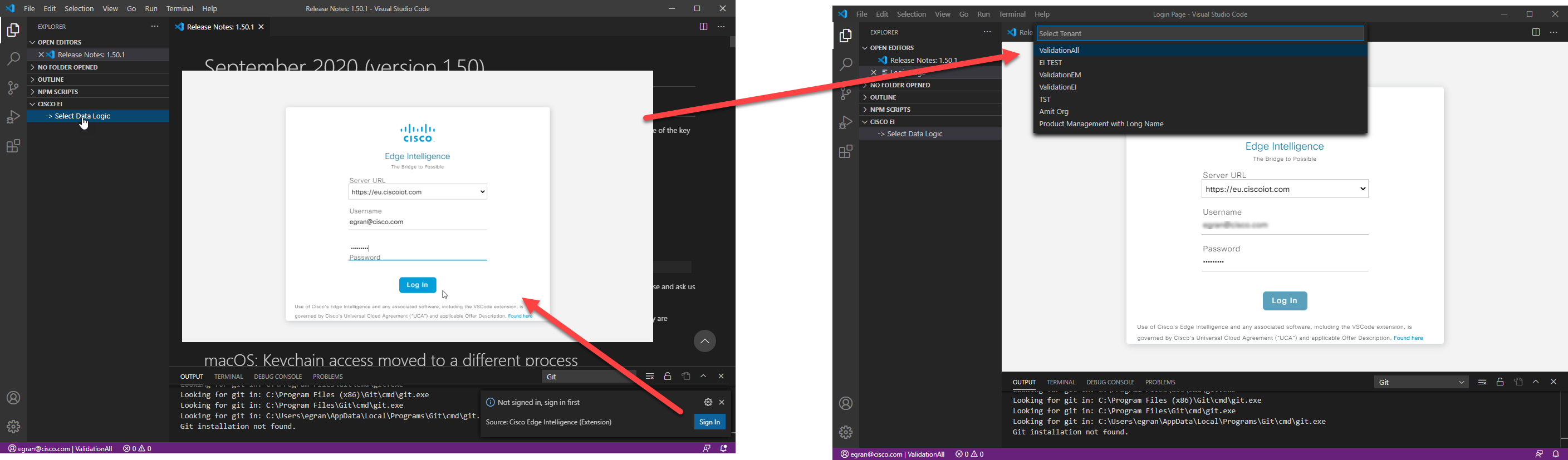Open Found here link in right login page

tap(1408, 338)
